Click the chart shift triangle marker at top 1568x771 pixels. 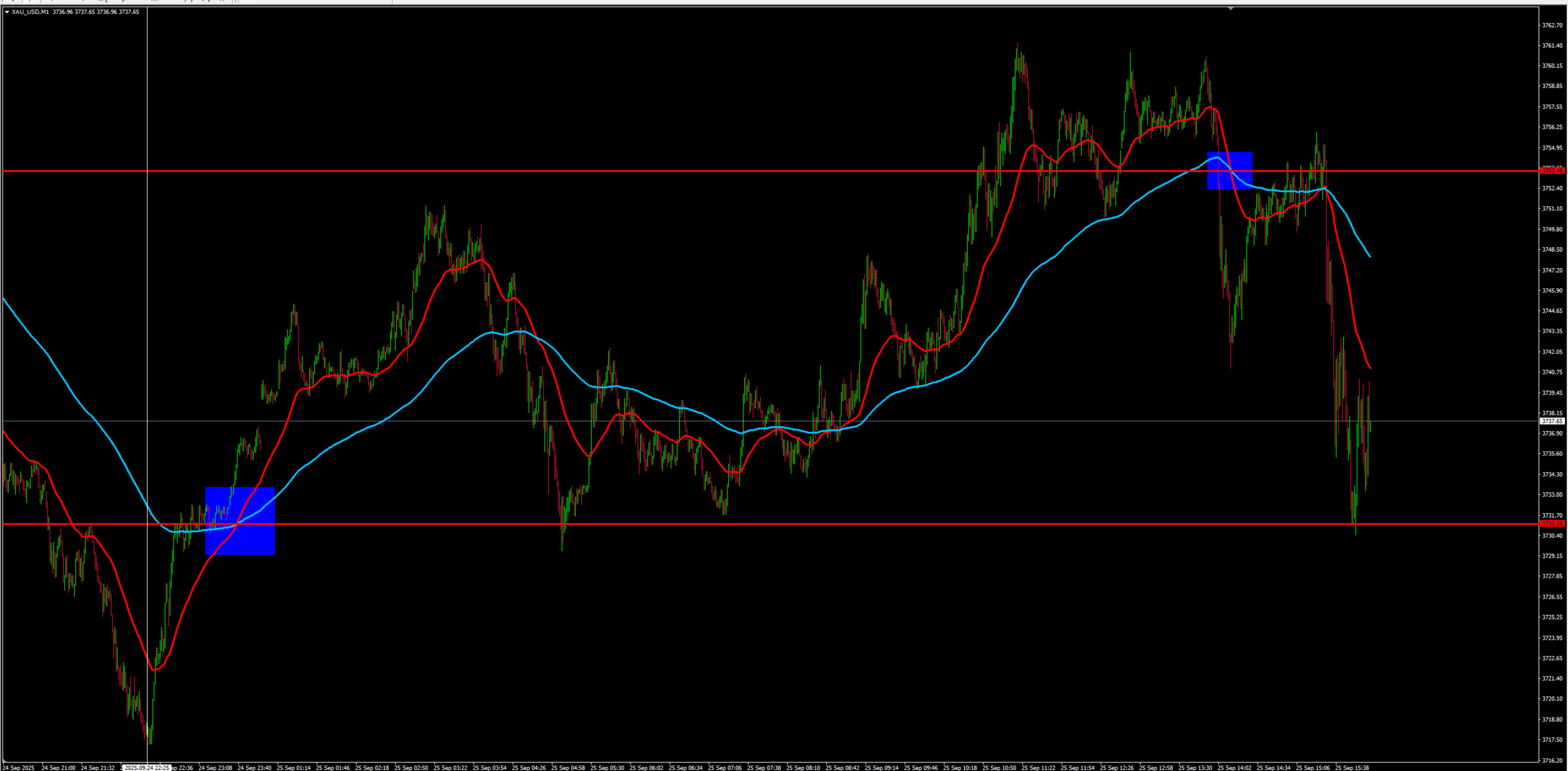click(x=1230, y=9)
